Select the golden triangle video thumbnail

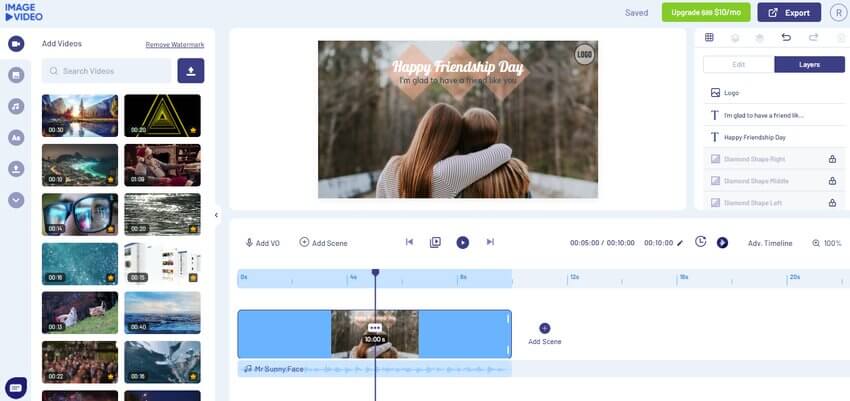(x=162, y=115)
